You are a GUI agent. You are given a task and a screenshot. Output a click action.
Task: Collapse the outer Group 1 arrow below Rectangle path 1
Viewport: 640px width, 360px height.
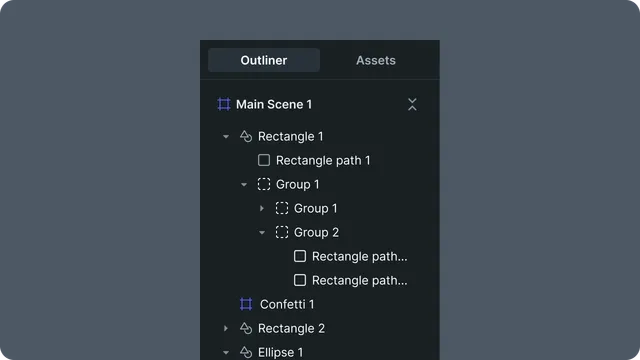click(x=244, y=185)
